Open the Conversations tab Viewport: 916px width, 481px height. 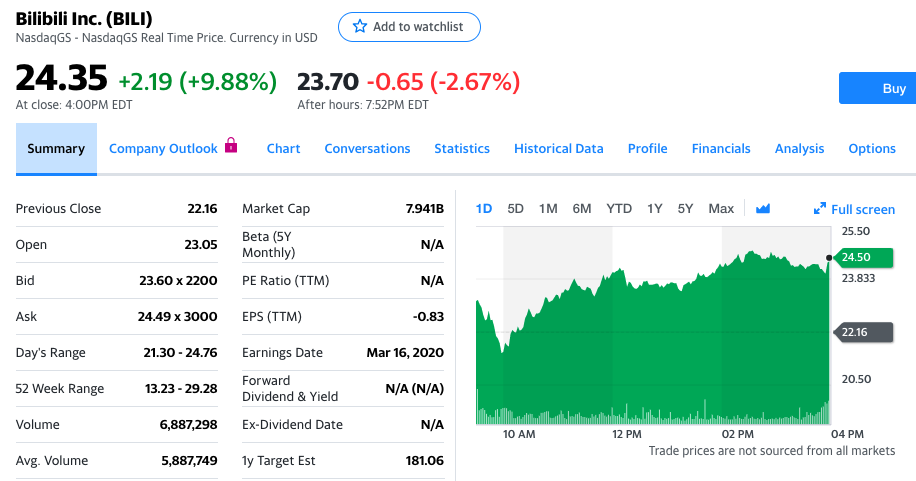coord(367,148)
